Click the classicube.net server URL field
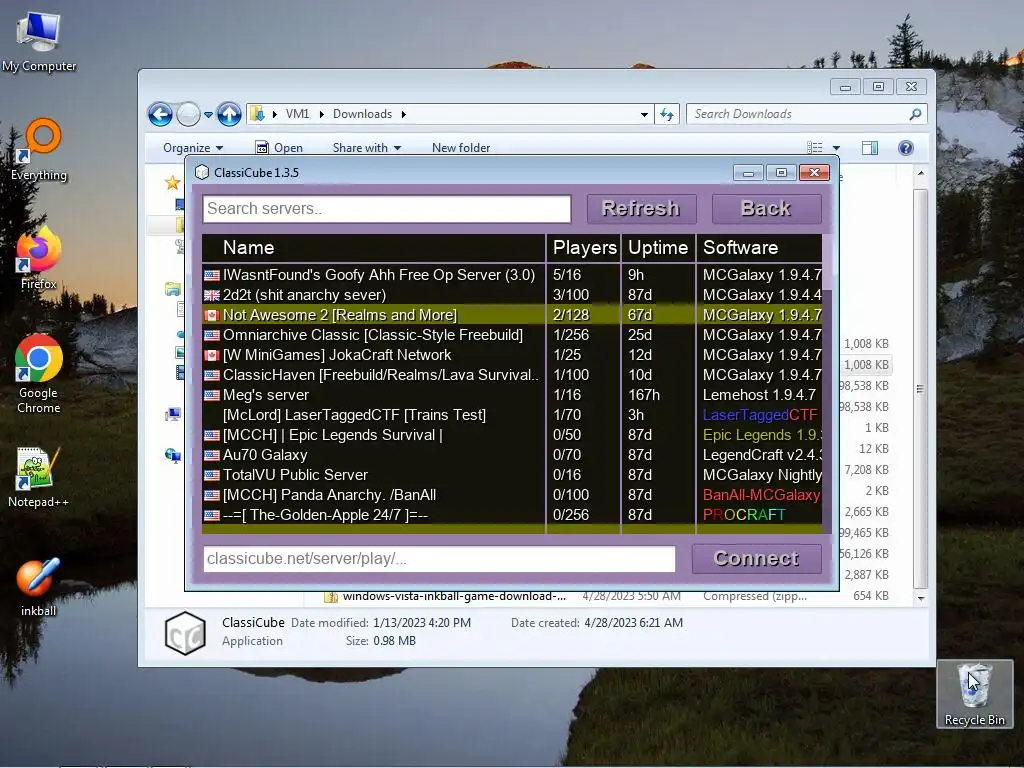This screenshot has width=1024, height=768. [439, 559]
